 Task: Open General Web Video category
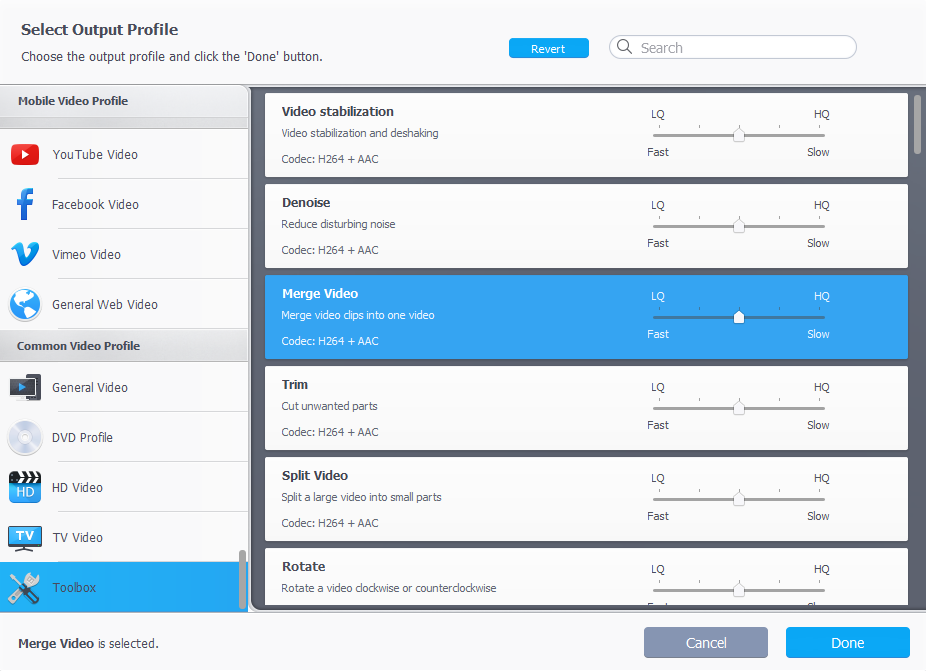coord(124,304)
